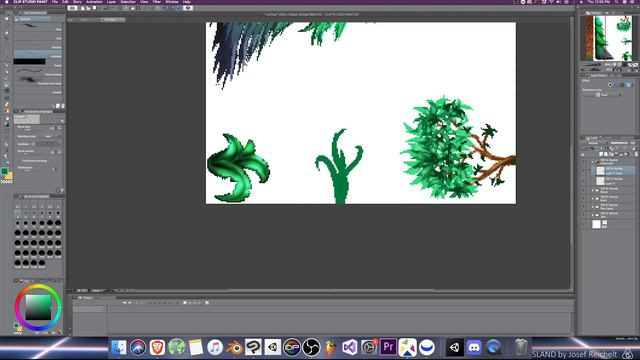
Task: Select the first sub tool in the list
Action: pos(38,27)
